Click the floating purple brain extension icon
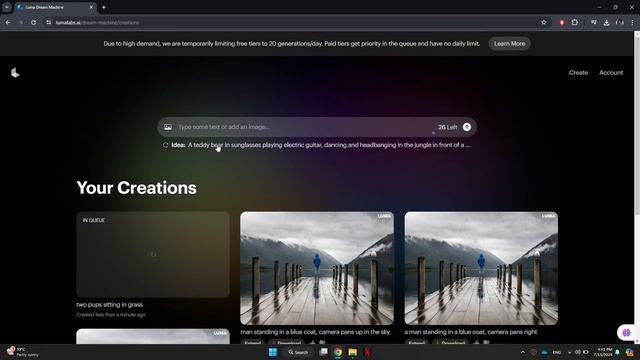This screenshot has height=360, width=640. tap(626, 333)
